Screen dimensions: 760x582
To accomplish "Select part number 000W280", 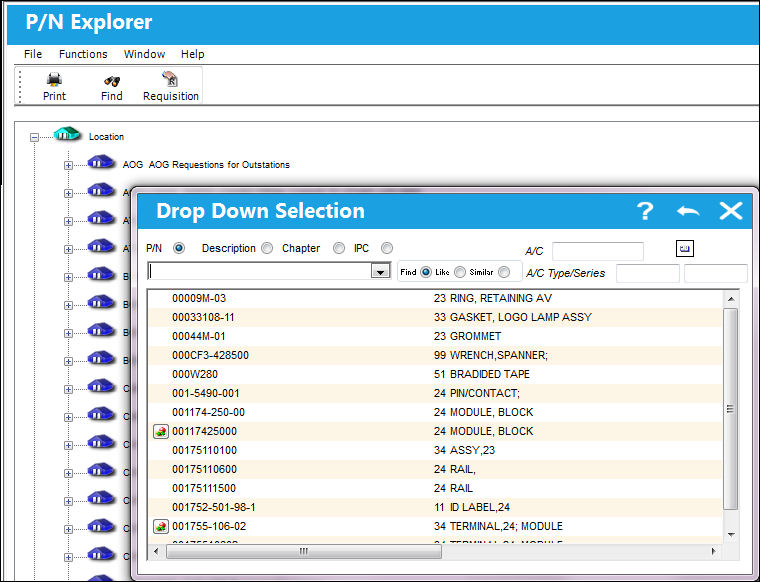I will [x=195, y=374].
